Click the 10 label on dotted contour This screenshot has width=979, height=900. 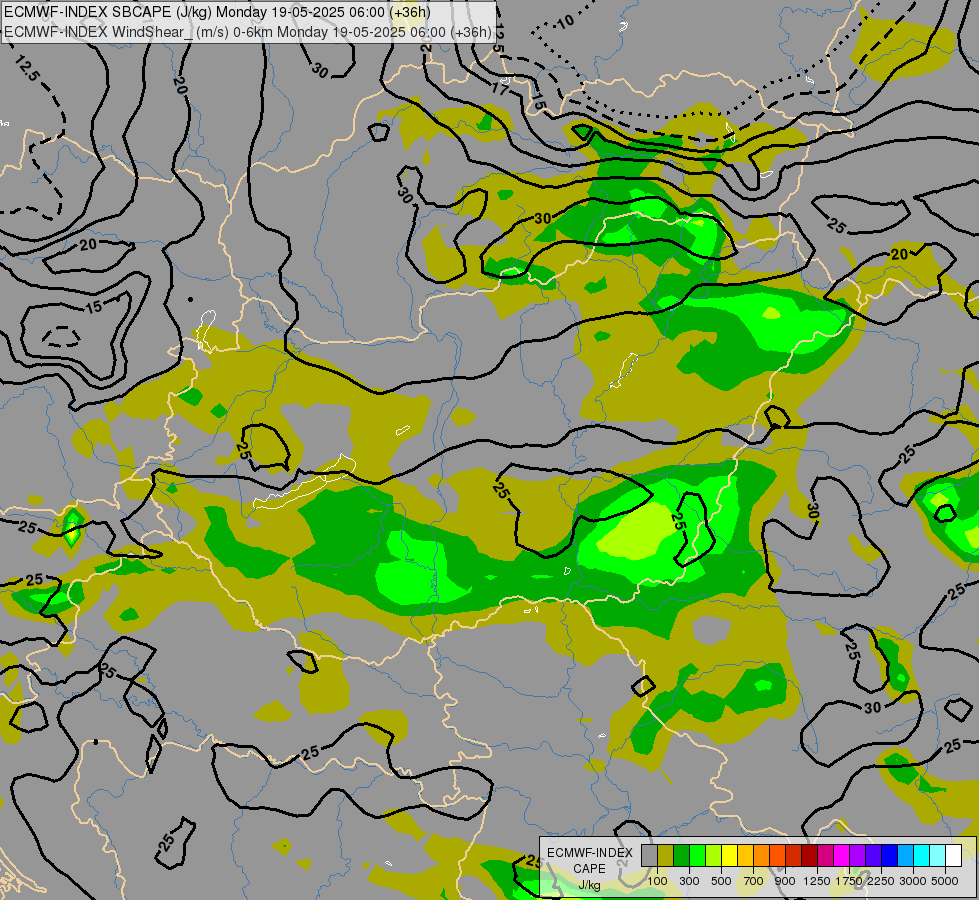click(565, 22)
